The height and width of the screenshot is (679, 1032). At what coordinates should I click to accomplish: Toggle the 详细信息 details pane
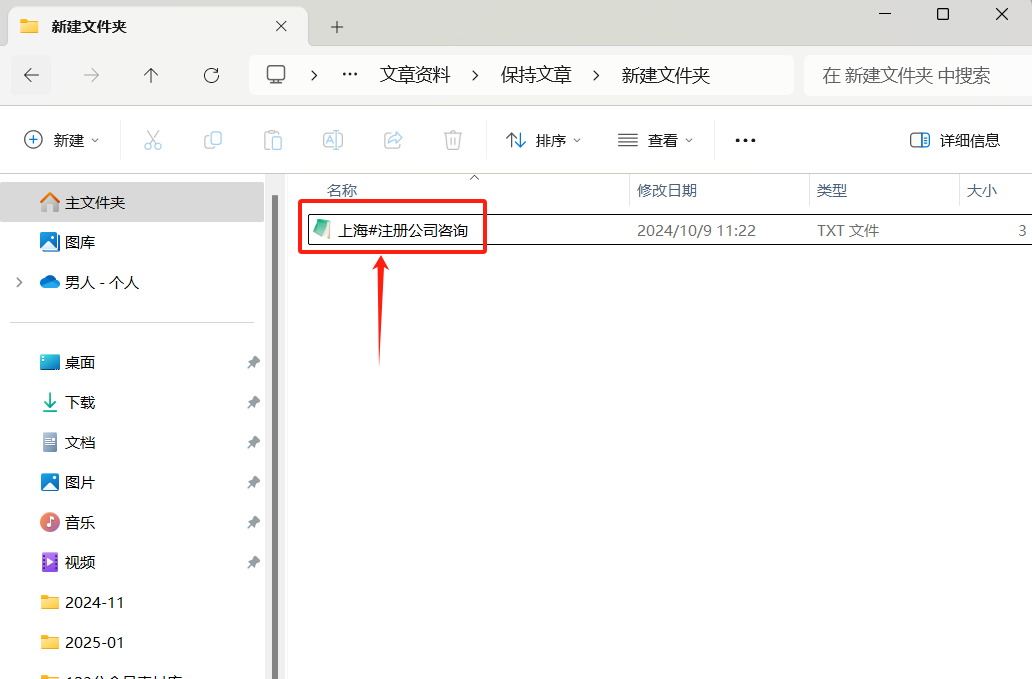(x=954, y=140)
